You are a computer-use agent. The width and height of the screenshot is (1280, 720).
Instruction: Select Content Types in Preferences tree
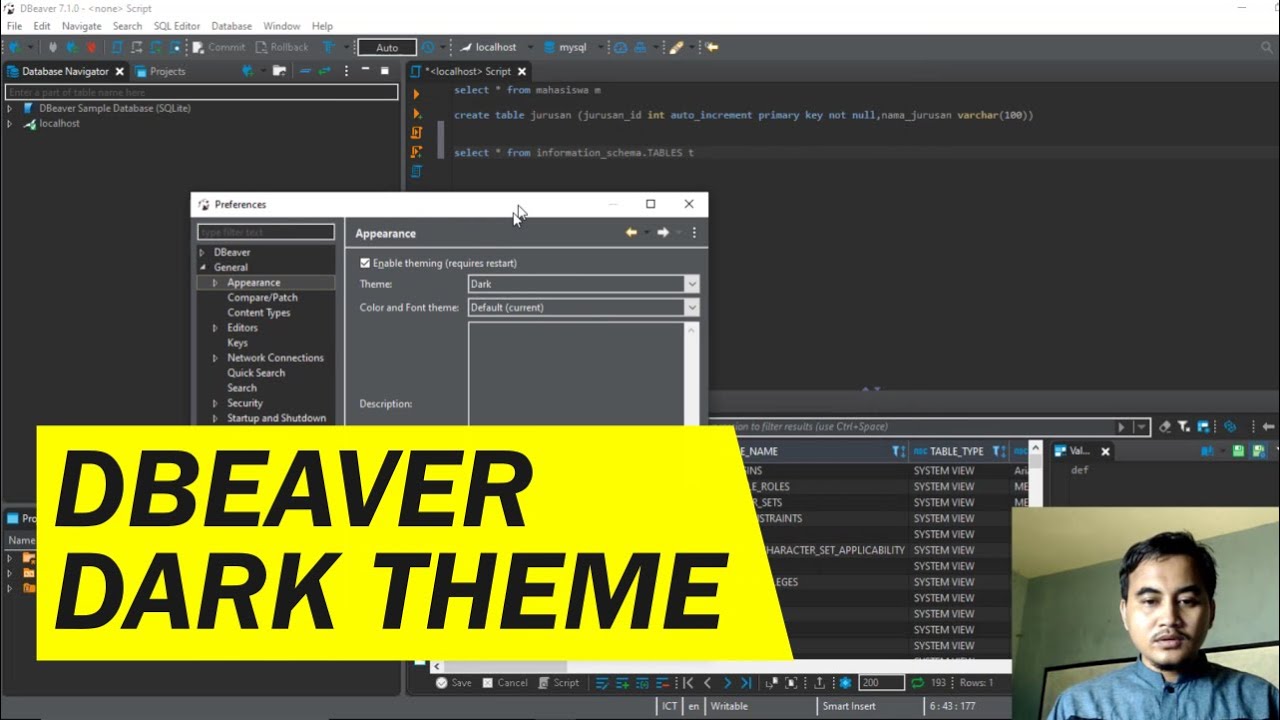click(259, 313)
